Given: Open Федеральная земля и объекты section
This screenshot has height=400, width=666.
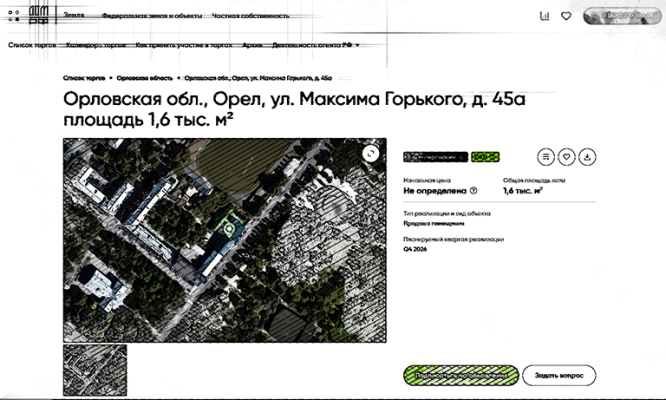Looking at the screenshot, I should coord(152,16).
